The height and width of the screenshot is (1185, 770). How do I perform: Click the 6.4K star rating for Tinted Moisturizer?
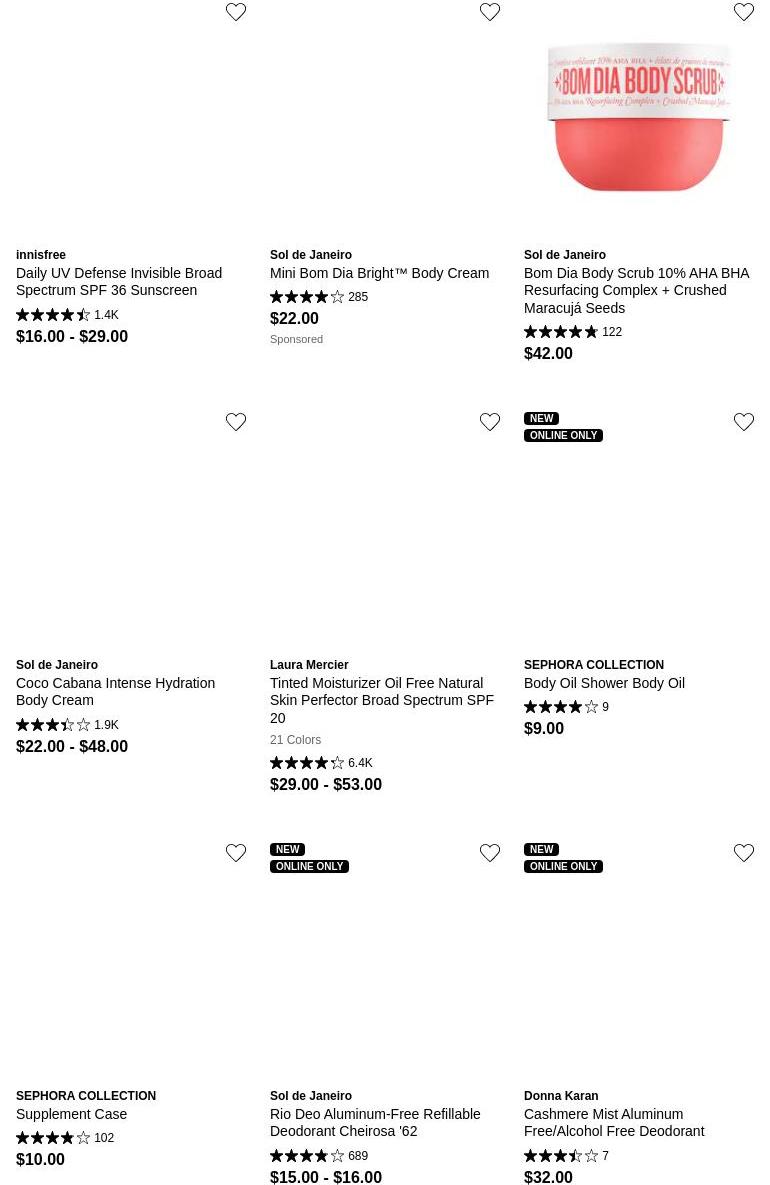[x=320, y=763]
